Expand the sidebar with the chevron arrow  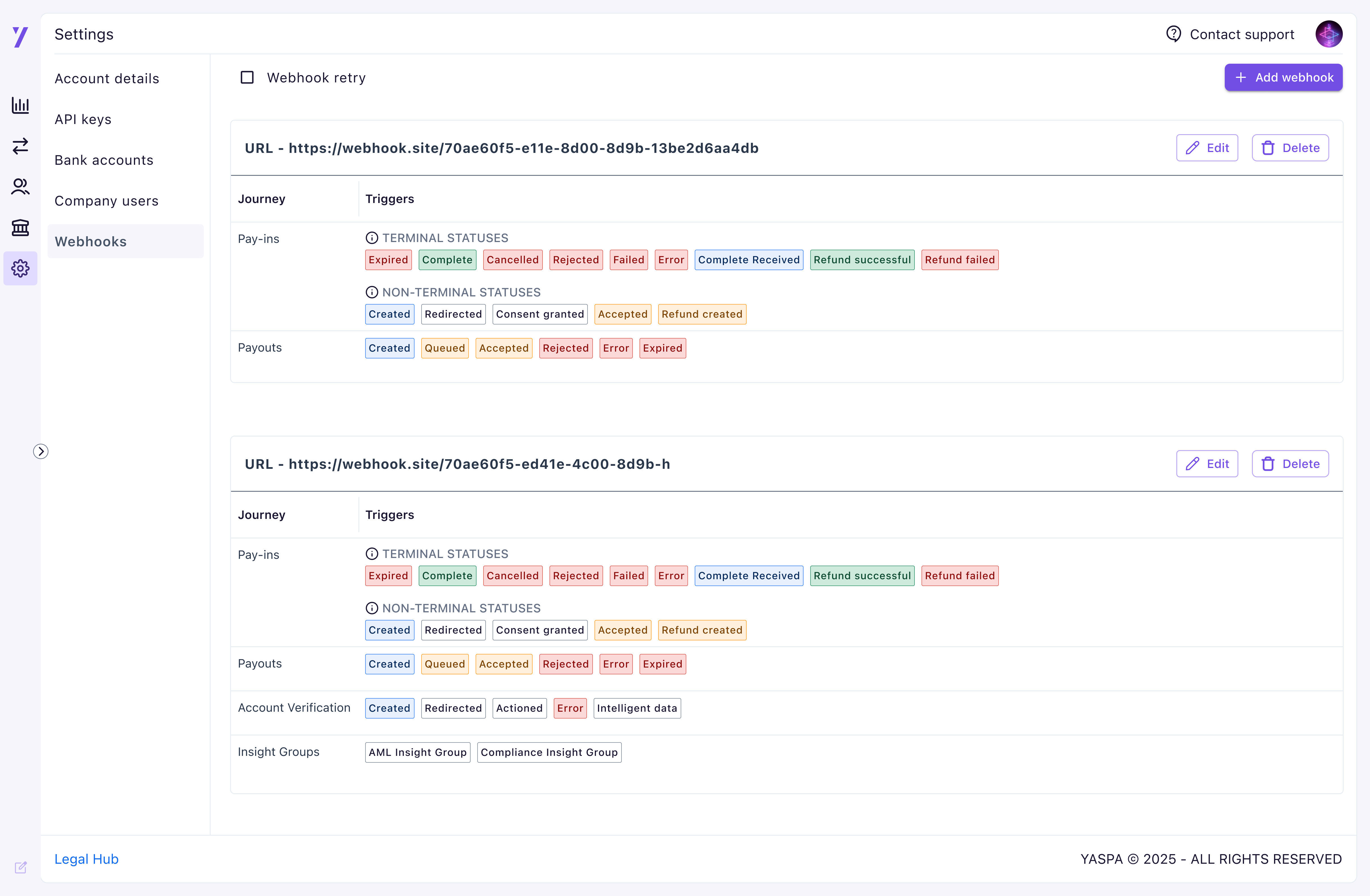tap(40, 451)
